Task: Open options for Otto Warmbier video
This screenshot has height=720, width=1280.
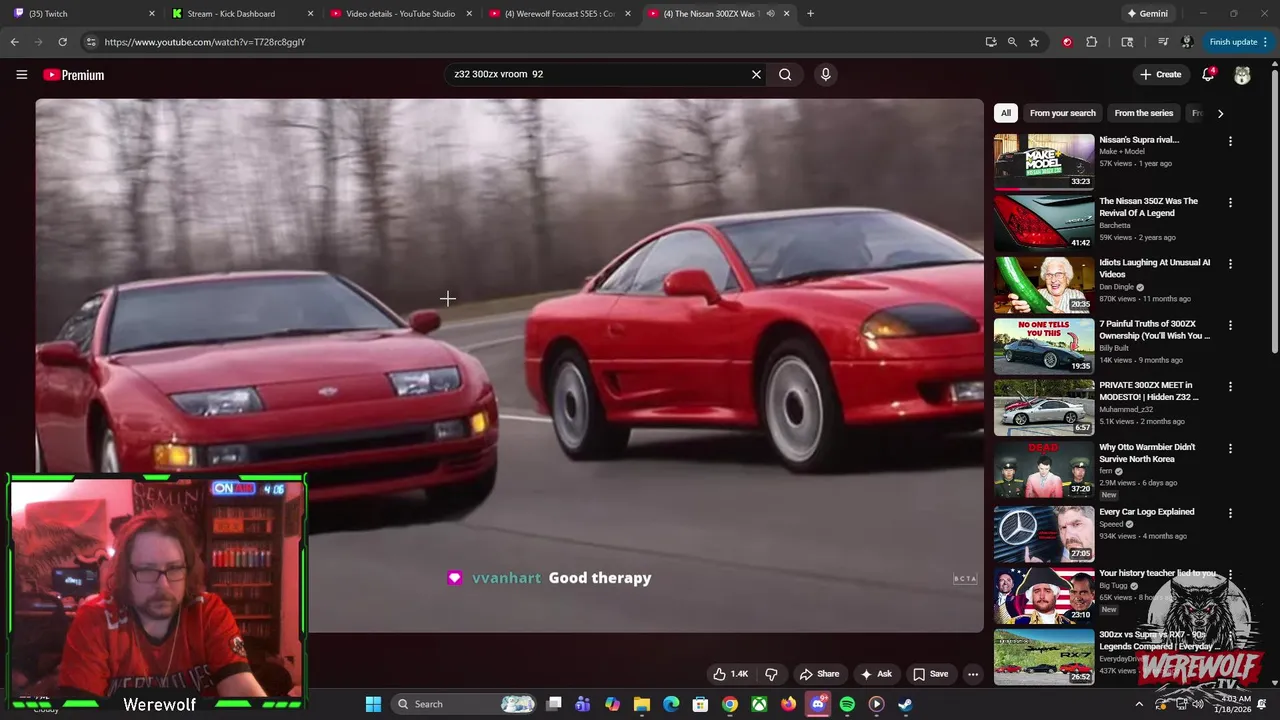Action: pyautogui.click(x=1230, y=448)
